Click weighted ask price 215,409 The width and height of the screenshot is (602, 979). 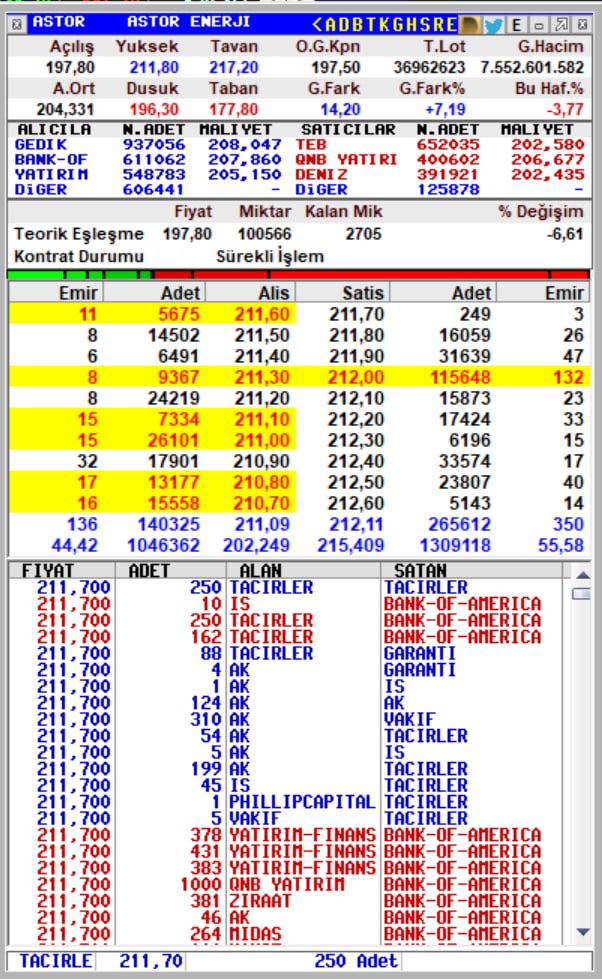point(351,545)
